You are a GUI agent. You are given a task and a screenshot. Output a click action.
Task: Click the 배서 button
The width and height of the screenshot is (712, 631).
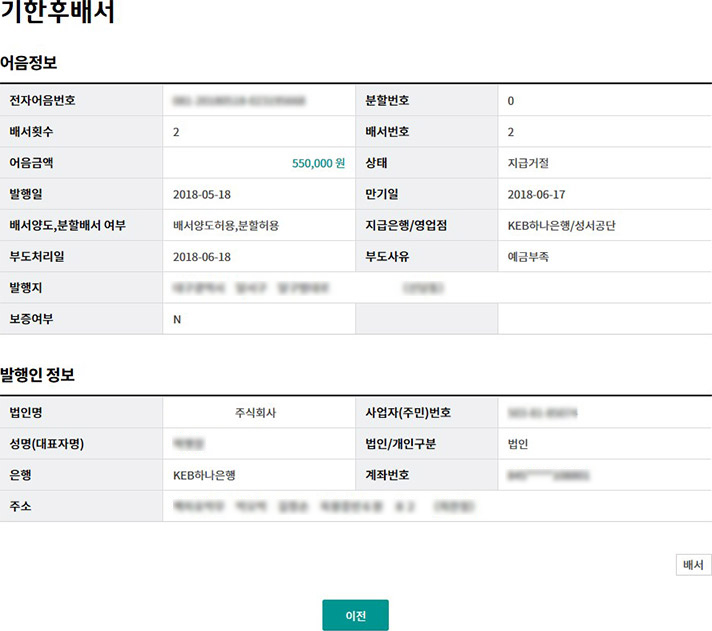point(693,565)
